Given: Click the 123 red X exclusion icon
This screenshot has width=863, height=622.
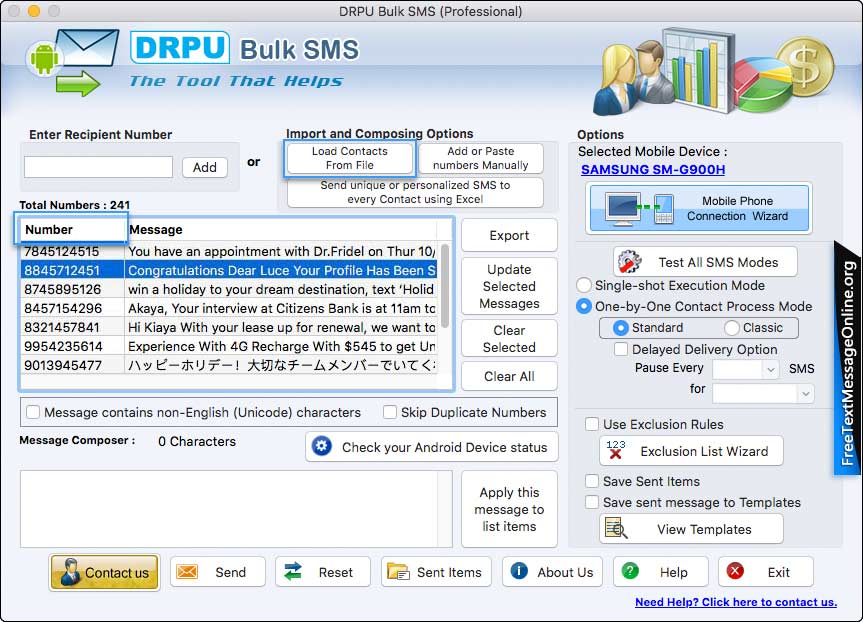Looking at the screenshot, I should 616,450.
